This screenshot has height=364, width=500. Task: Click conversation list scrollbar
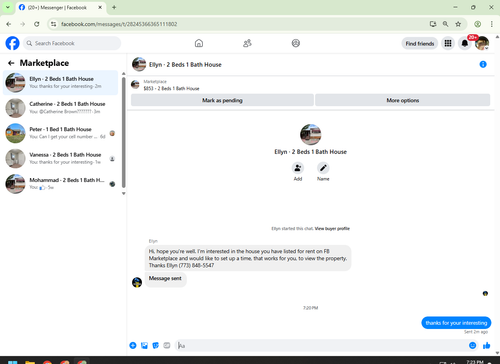[124, 132]
